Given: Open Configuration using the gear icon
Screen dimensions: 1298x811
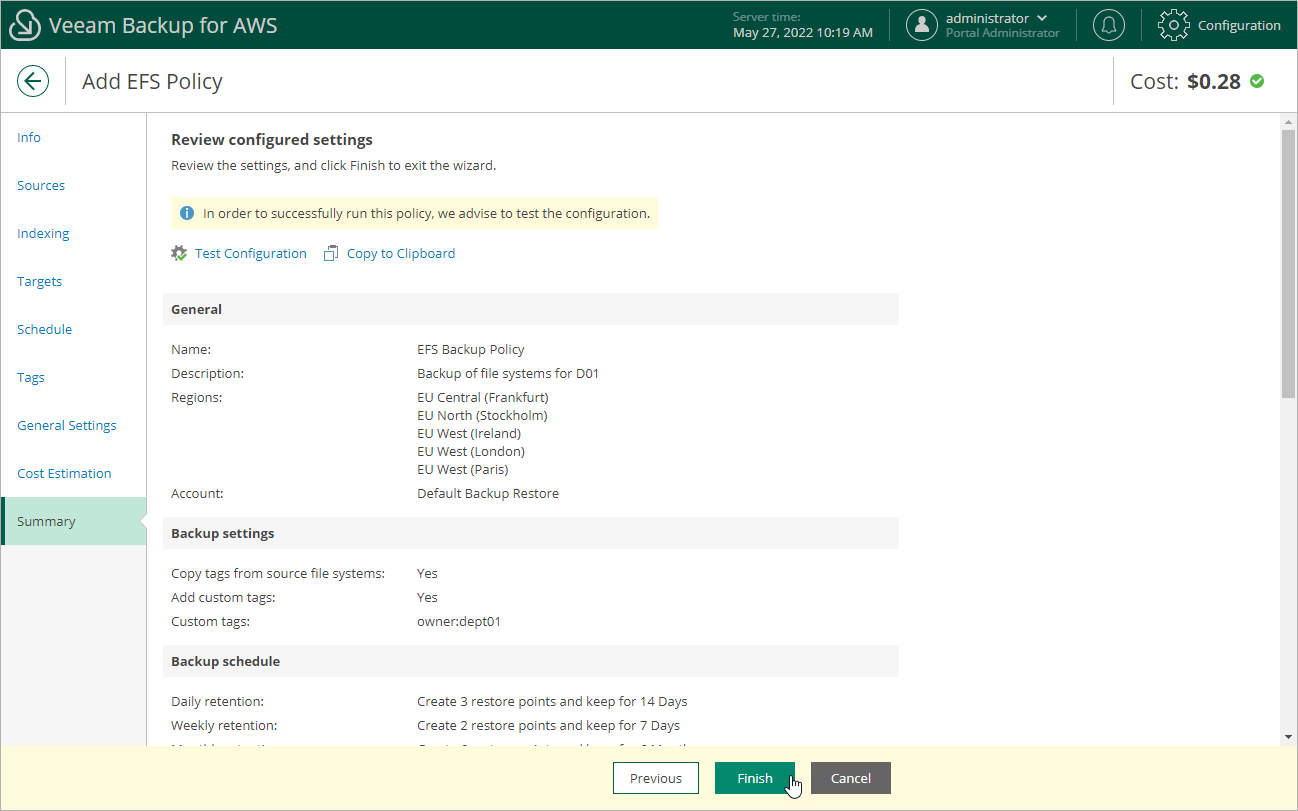Looking at the screenshot, I should 1173,25.
